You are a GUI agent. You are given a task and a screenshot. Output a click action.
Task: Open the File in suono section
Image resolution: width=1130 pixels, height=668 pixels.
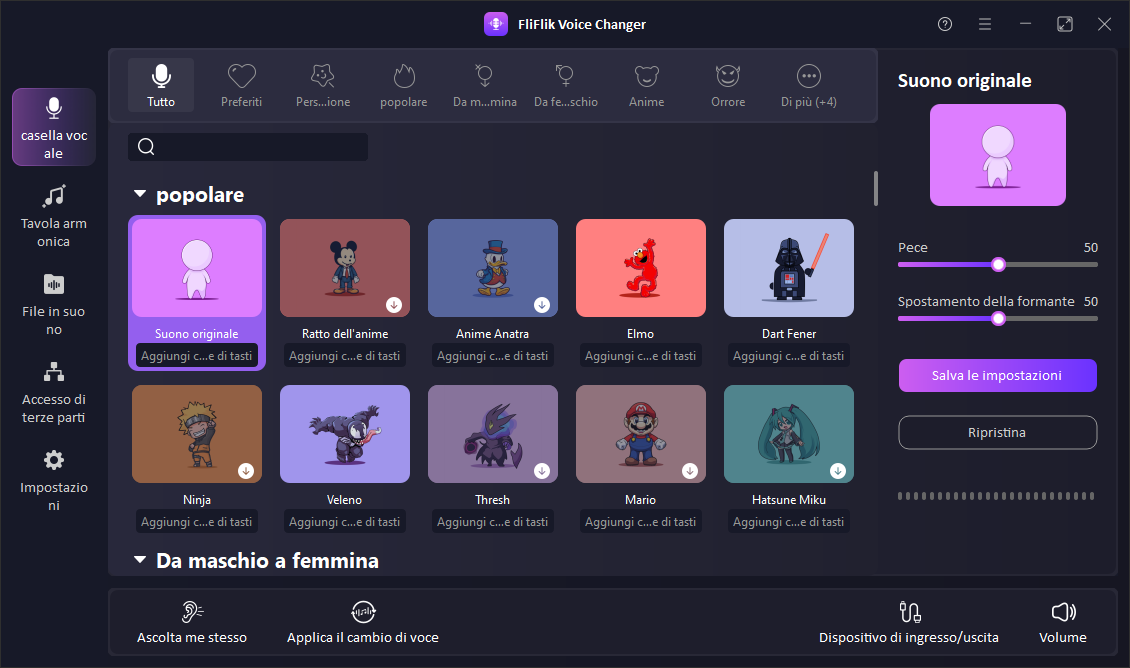coord(54,304)
